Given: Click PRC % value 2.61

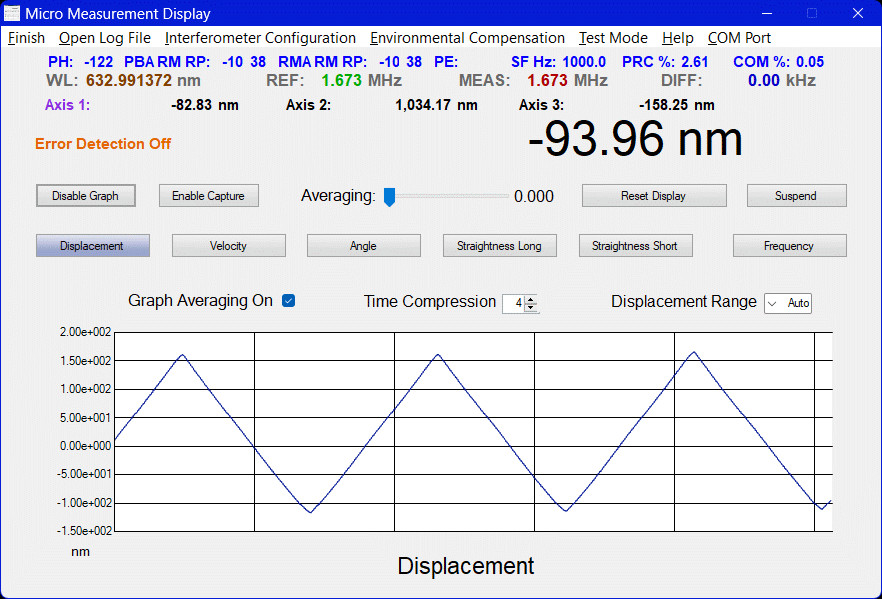Looking at the screenshot, I should pyautogui.click(x=695, y=62).
